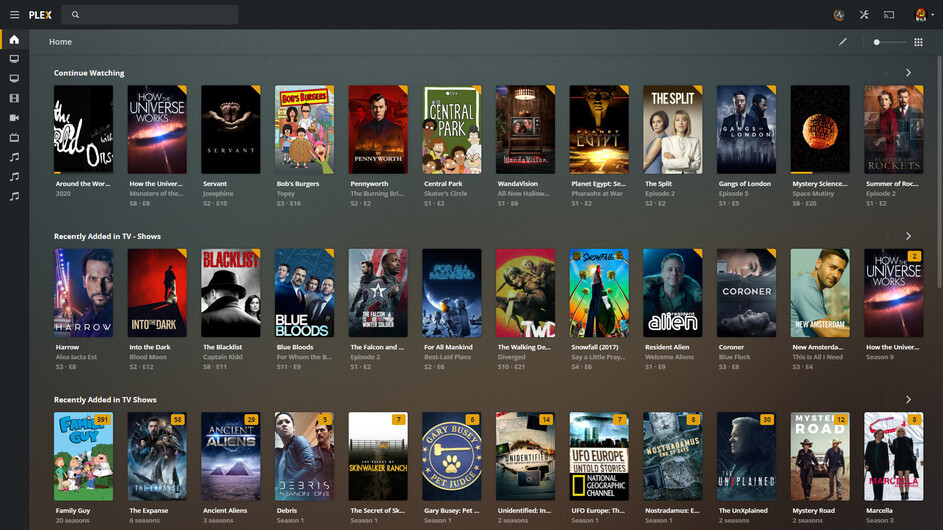943x530 pixels.
Task: Open Bob's Burgers poster
Action: pos(304,129)
